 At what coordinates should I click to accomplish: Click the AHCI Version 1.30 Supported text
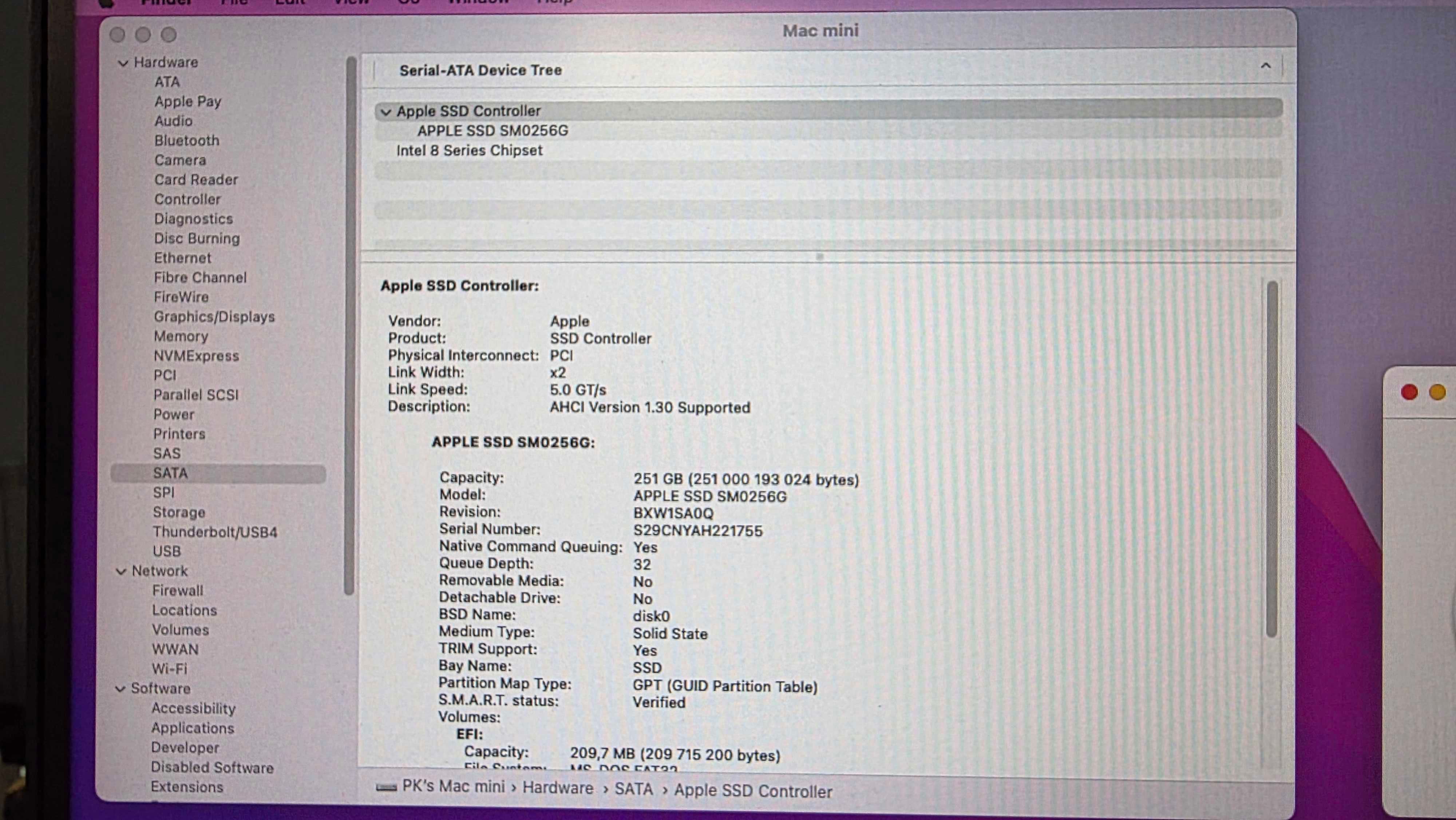coord(650,408)
